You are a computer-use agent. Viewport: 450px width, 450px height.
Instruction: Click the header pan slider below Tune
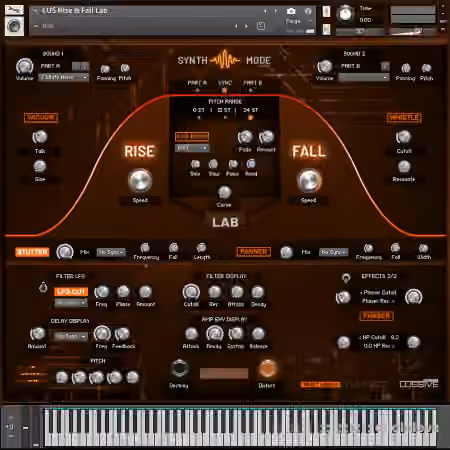click(x=359, y=31)
